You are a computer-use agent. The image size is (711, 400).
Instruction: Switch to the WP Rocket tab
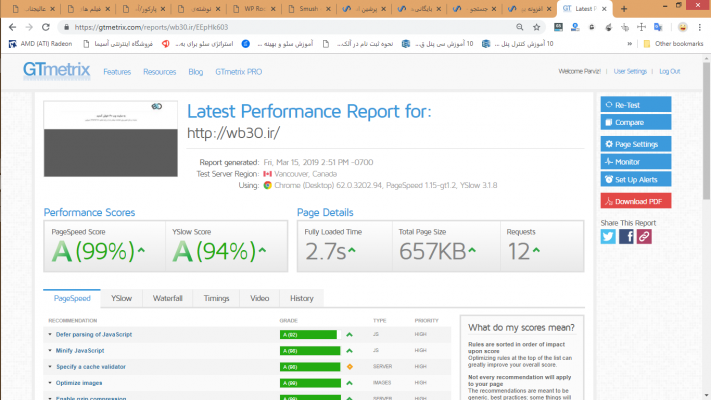255,9
